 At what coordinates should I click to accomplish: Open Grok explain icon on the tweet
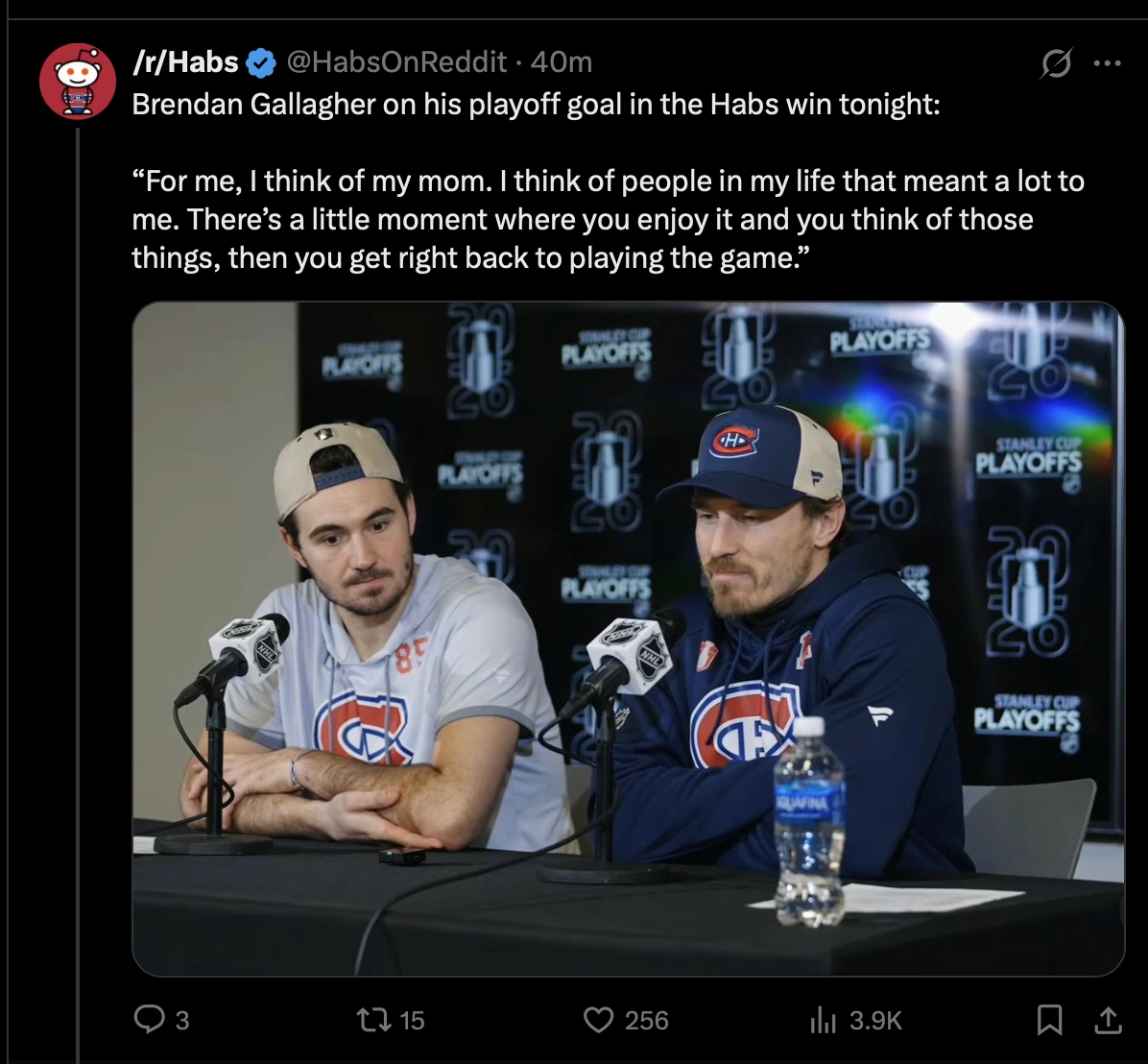point(1056,63)
